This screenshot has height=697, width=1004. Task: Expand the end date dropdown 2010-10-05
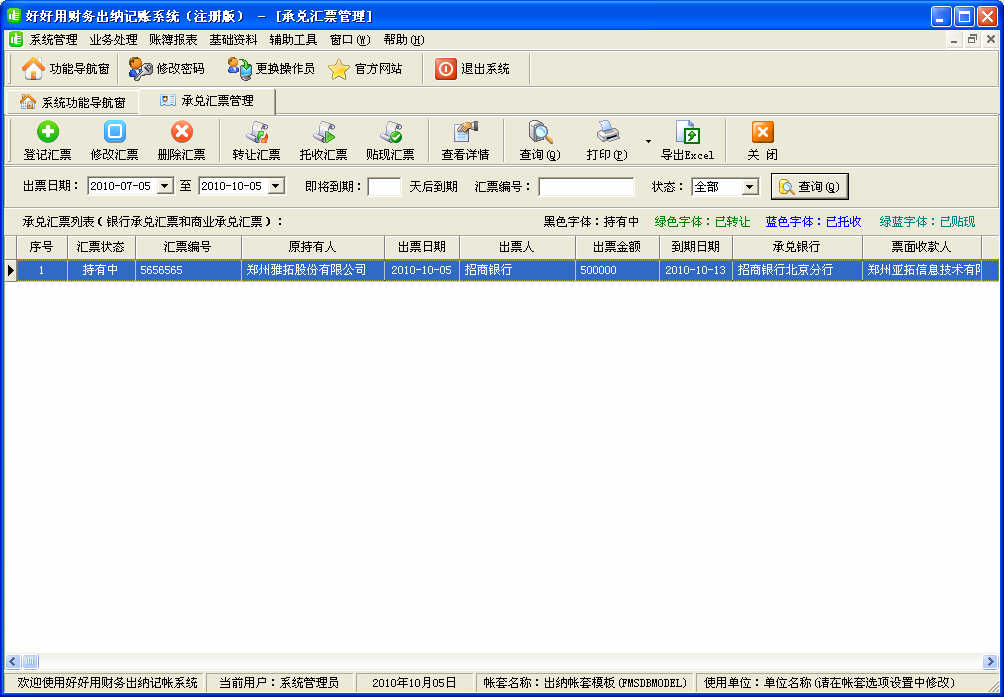(x=276, y=186)
